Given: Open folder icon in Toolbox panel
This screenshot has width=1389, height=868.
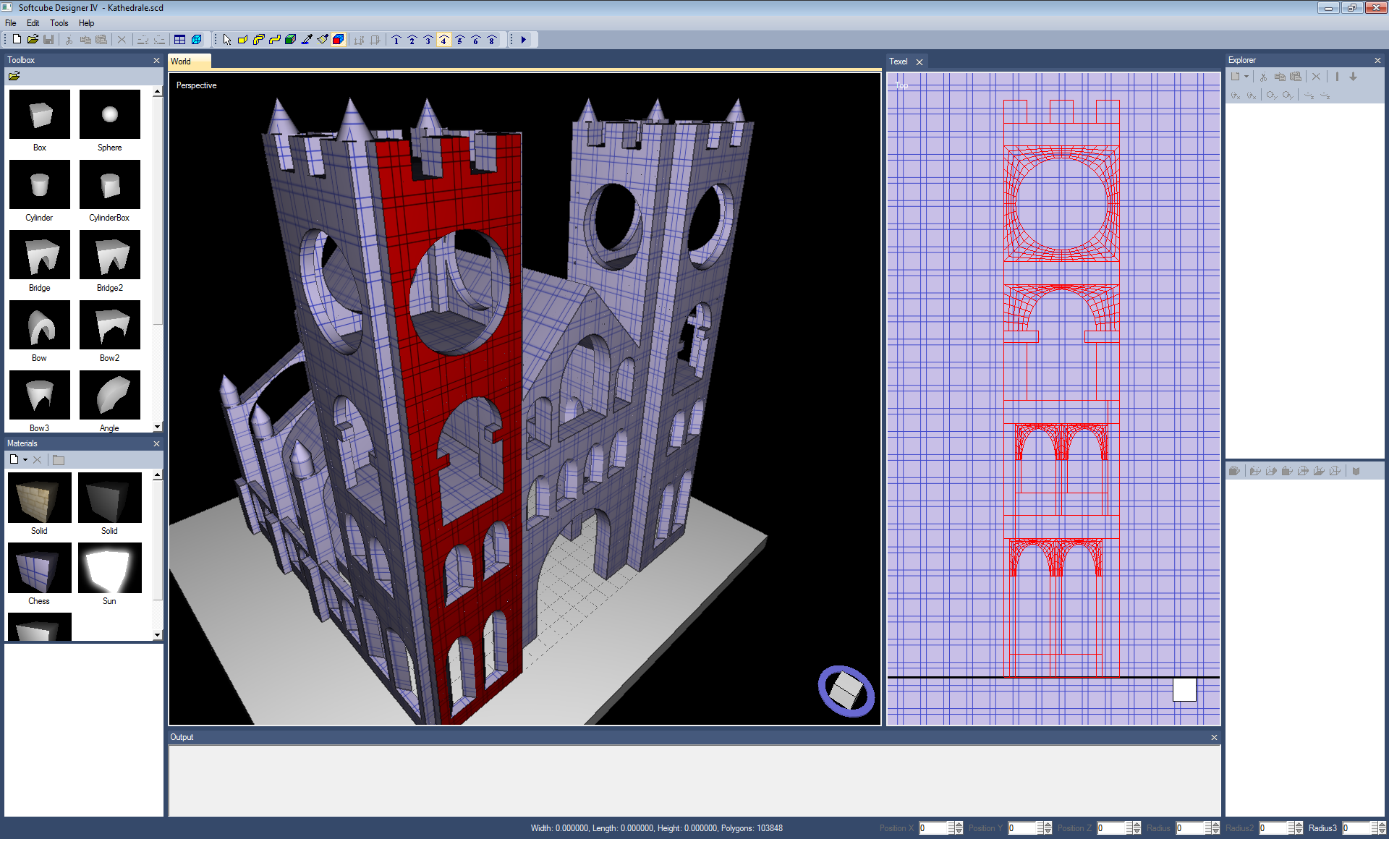Looking at the screenshot, I should point(14,76).
